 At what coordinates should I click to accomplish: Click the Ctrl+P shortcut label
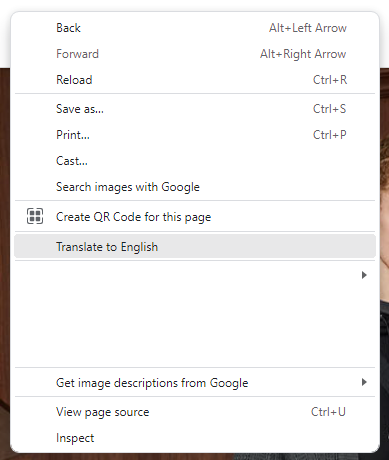point(330,135)
